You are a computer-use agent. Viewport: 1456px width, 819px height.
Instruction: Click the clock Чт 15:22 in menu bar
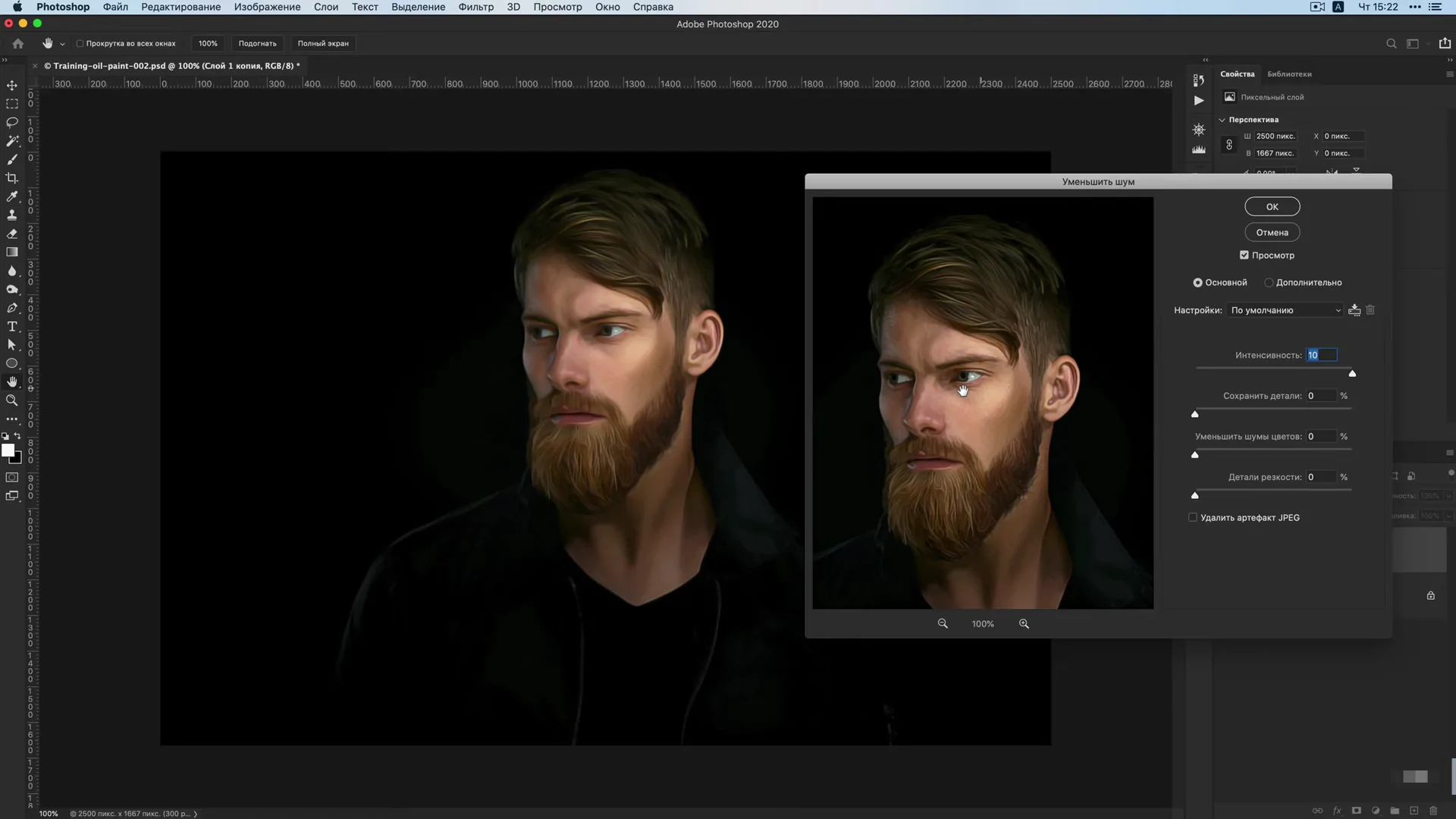click(1378, 7)
